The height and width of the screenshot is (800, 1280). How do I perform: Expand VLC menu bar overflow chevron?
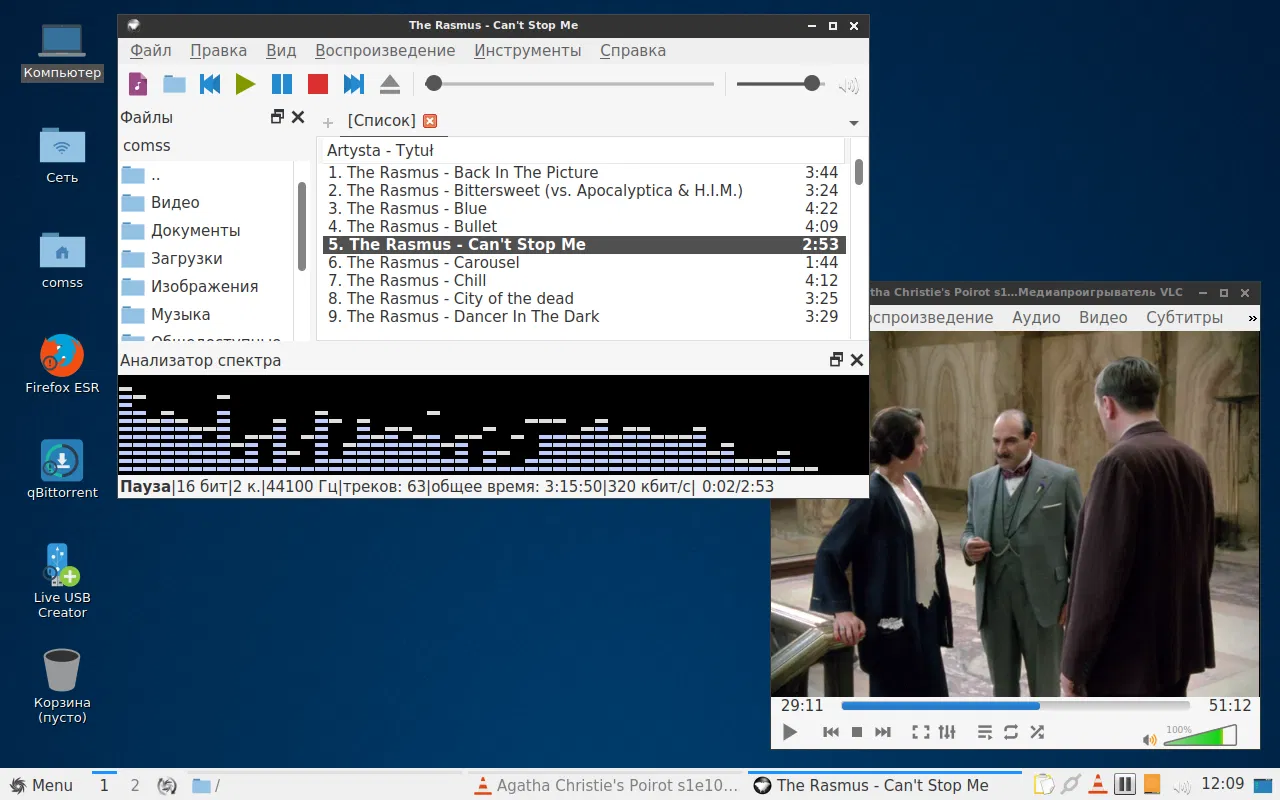[x=1252, y=318]
